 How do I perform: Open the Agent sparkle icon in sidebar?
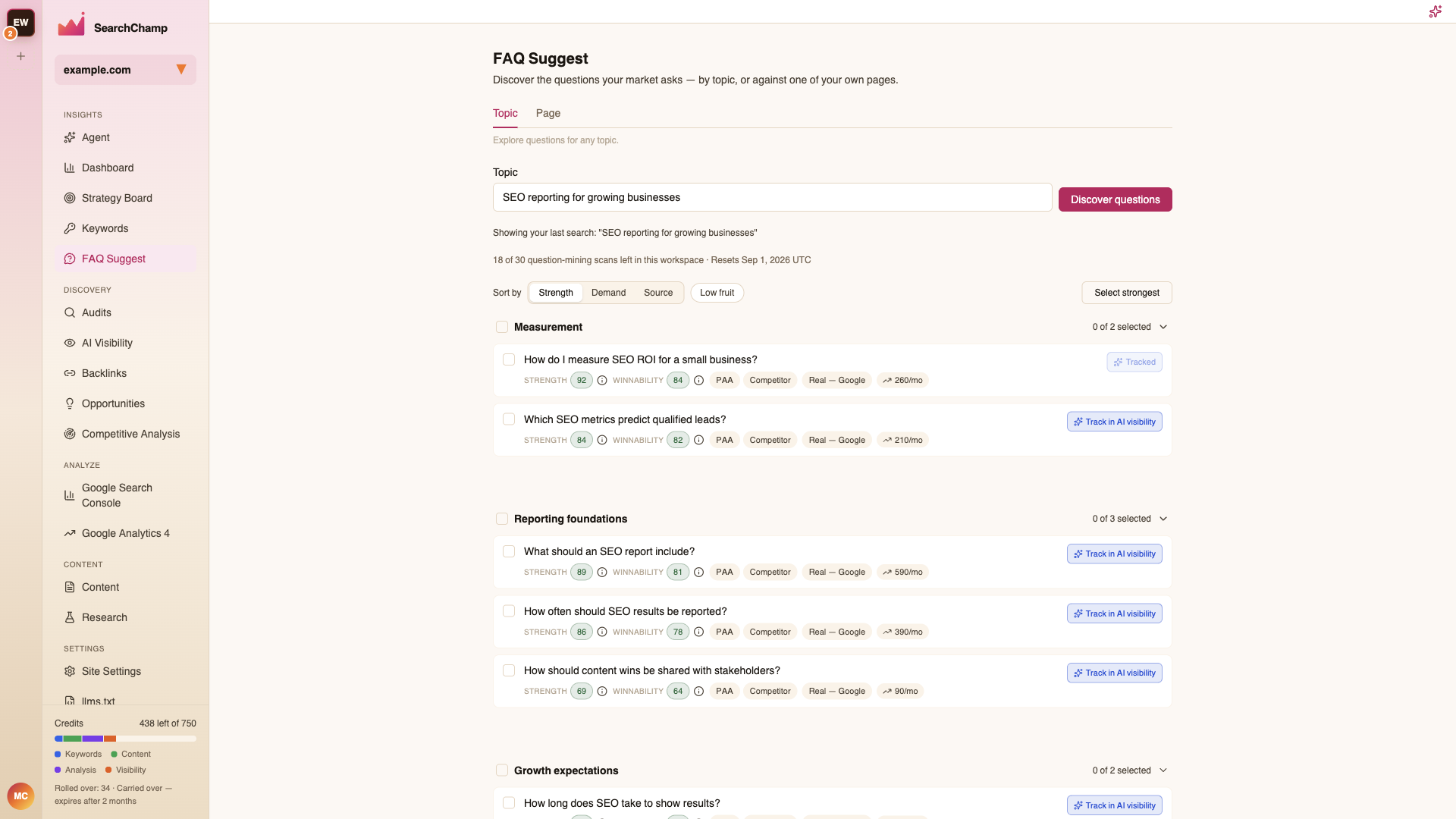(x=70, y=137)
